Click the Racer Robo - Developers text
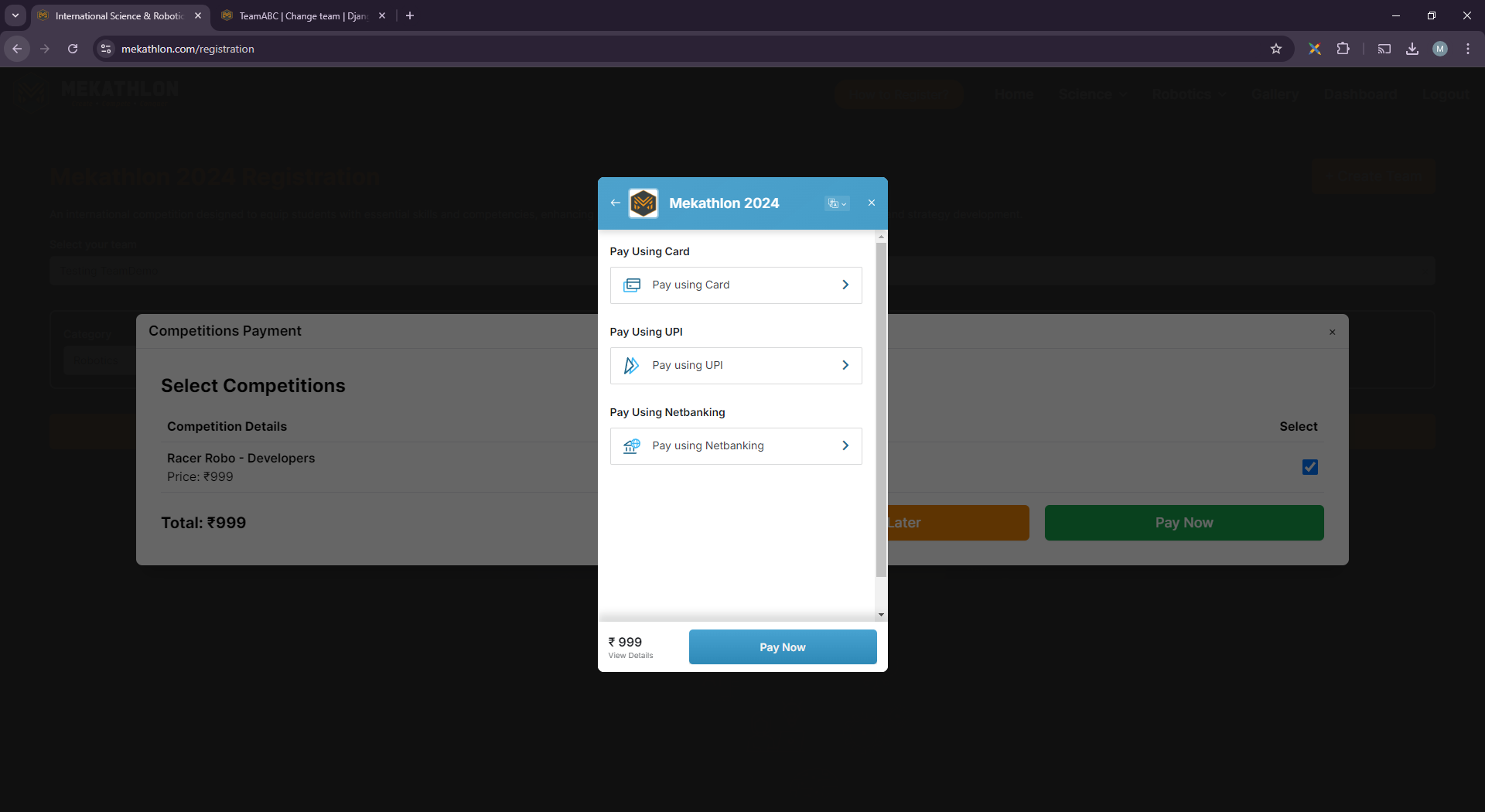This screenshot has height=812, width=1485. tap(241, 459)
